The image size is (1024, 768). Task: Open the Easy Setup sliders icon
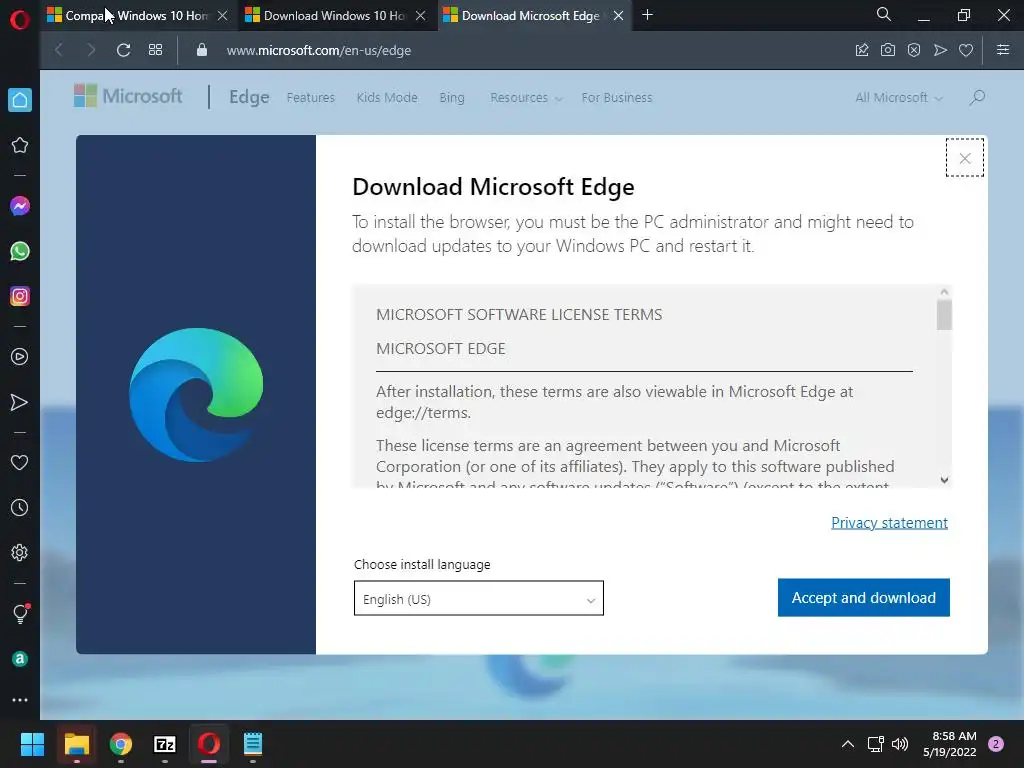click(x=1003, y=50)
